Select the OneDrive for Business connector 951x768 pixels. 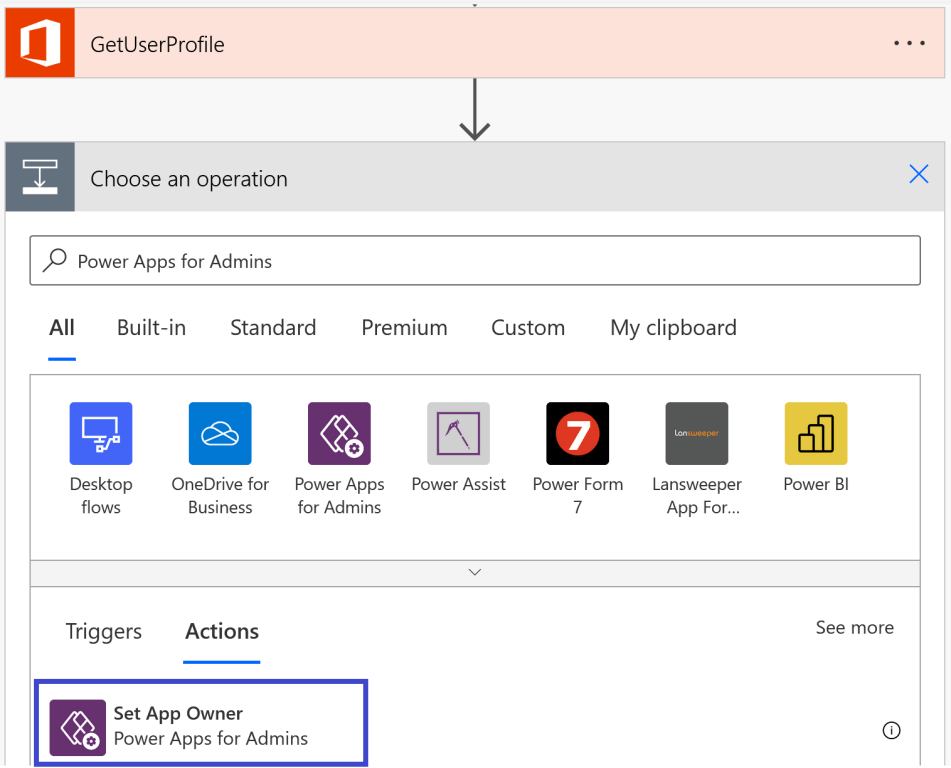[x=220, y=433]
